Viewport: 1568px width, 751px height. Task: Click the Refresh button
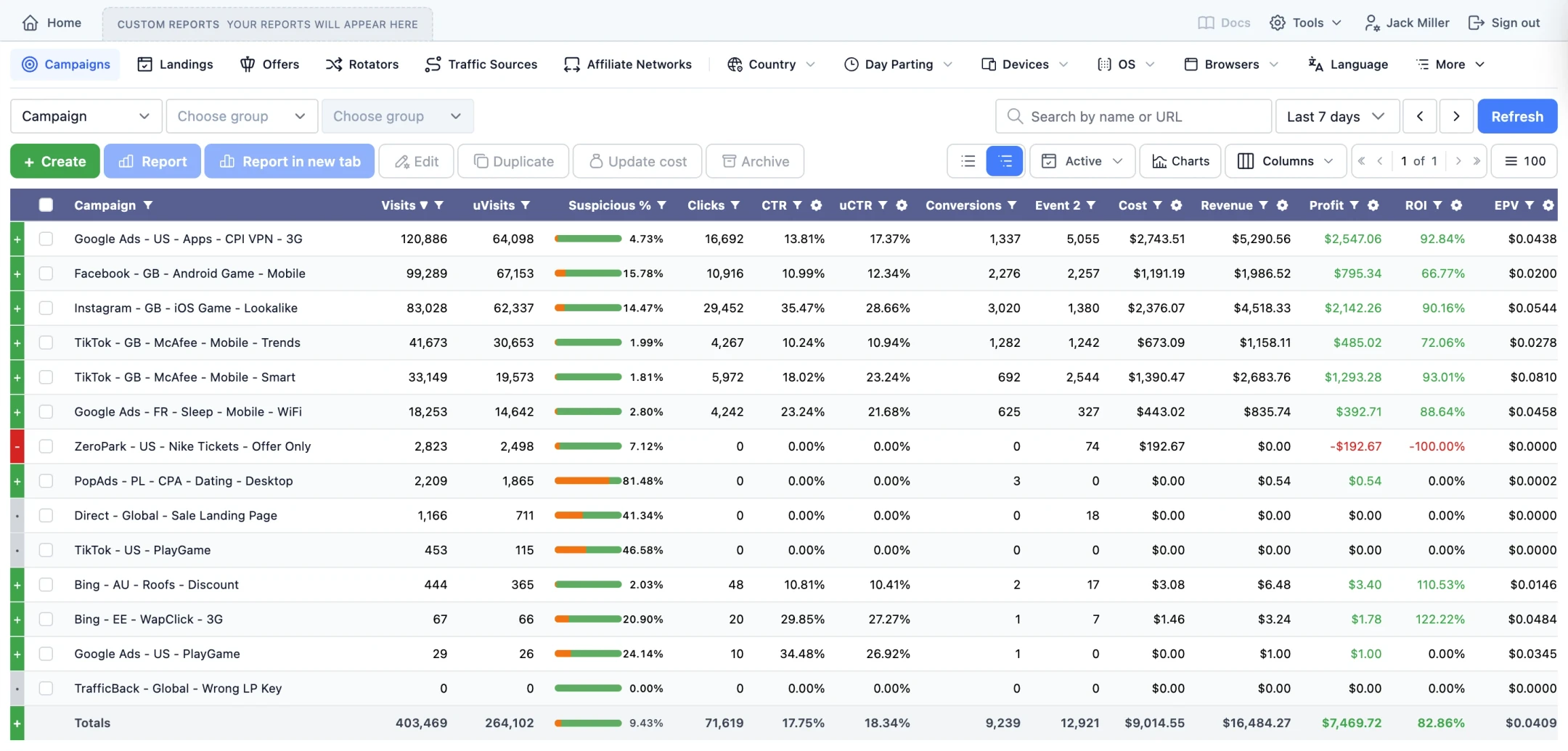point(1517,116)
